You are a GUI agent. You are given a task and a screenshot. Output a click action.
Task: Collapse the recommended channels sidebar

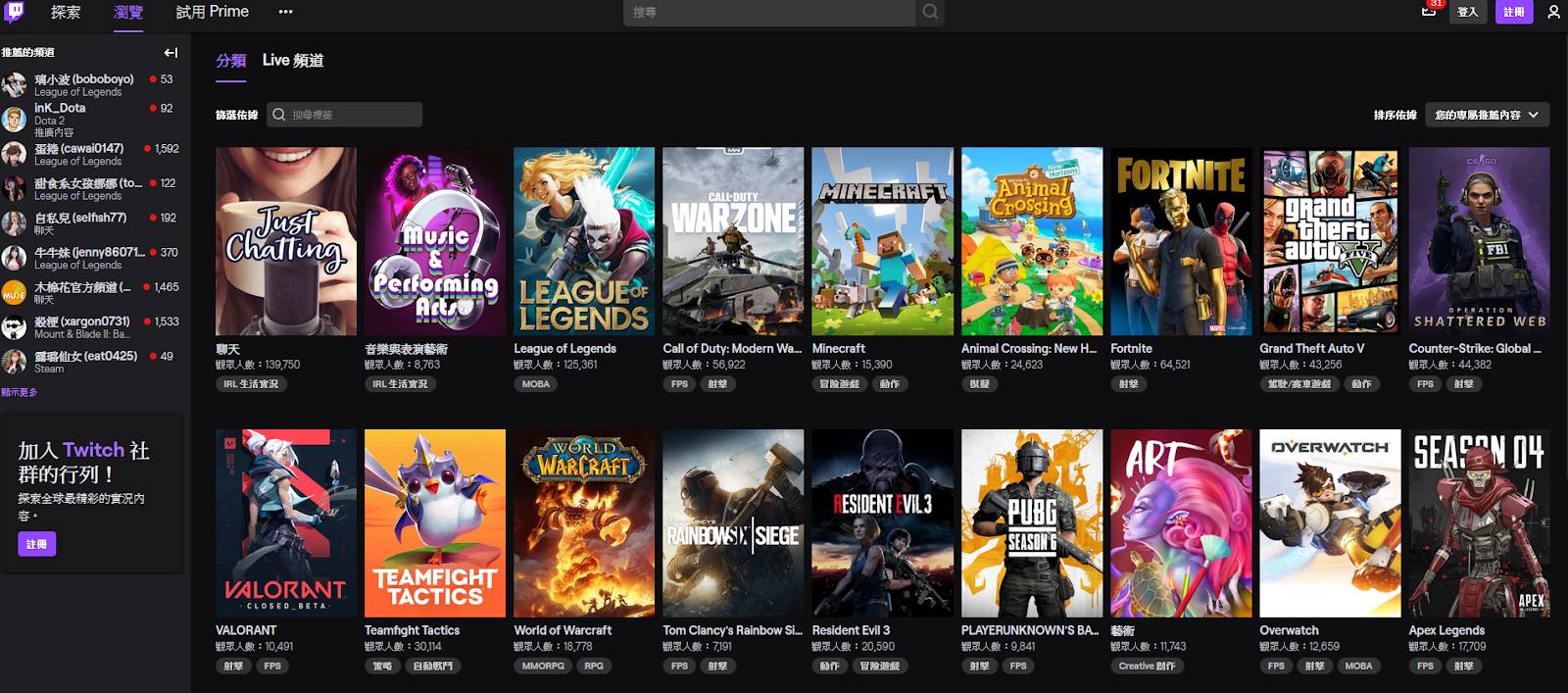(x=171, y=53)
